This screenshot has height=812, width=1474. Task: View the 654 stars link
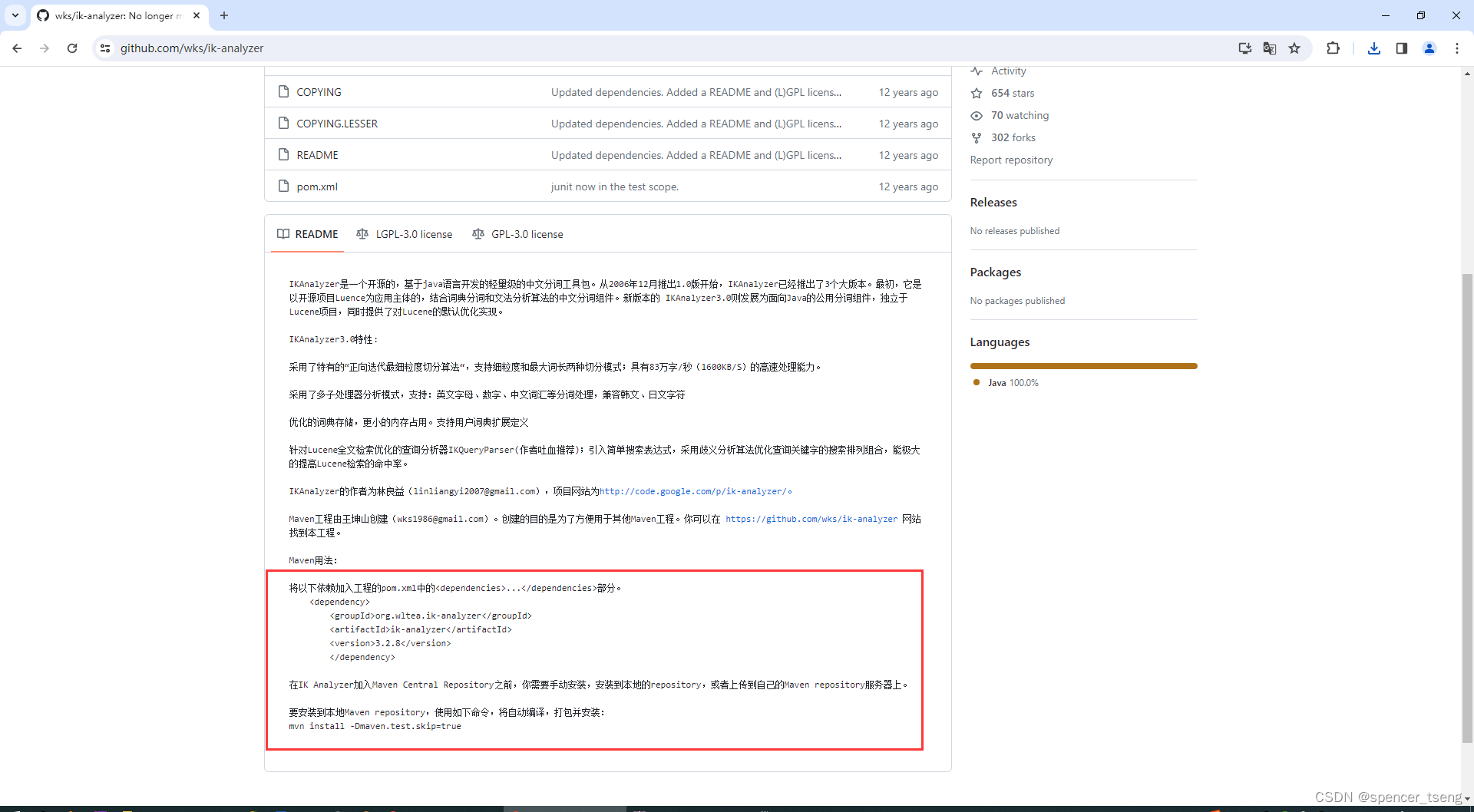pos(1013,93)
